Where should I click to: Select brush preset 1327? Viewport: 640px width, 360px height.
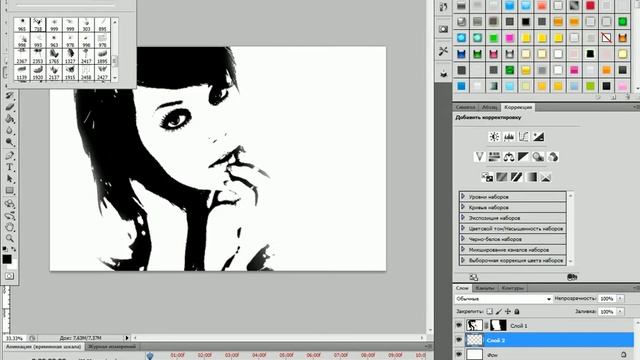70,56
